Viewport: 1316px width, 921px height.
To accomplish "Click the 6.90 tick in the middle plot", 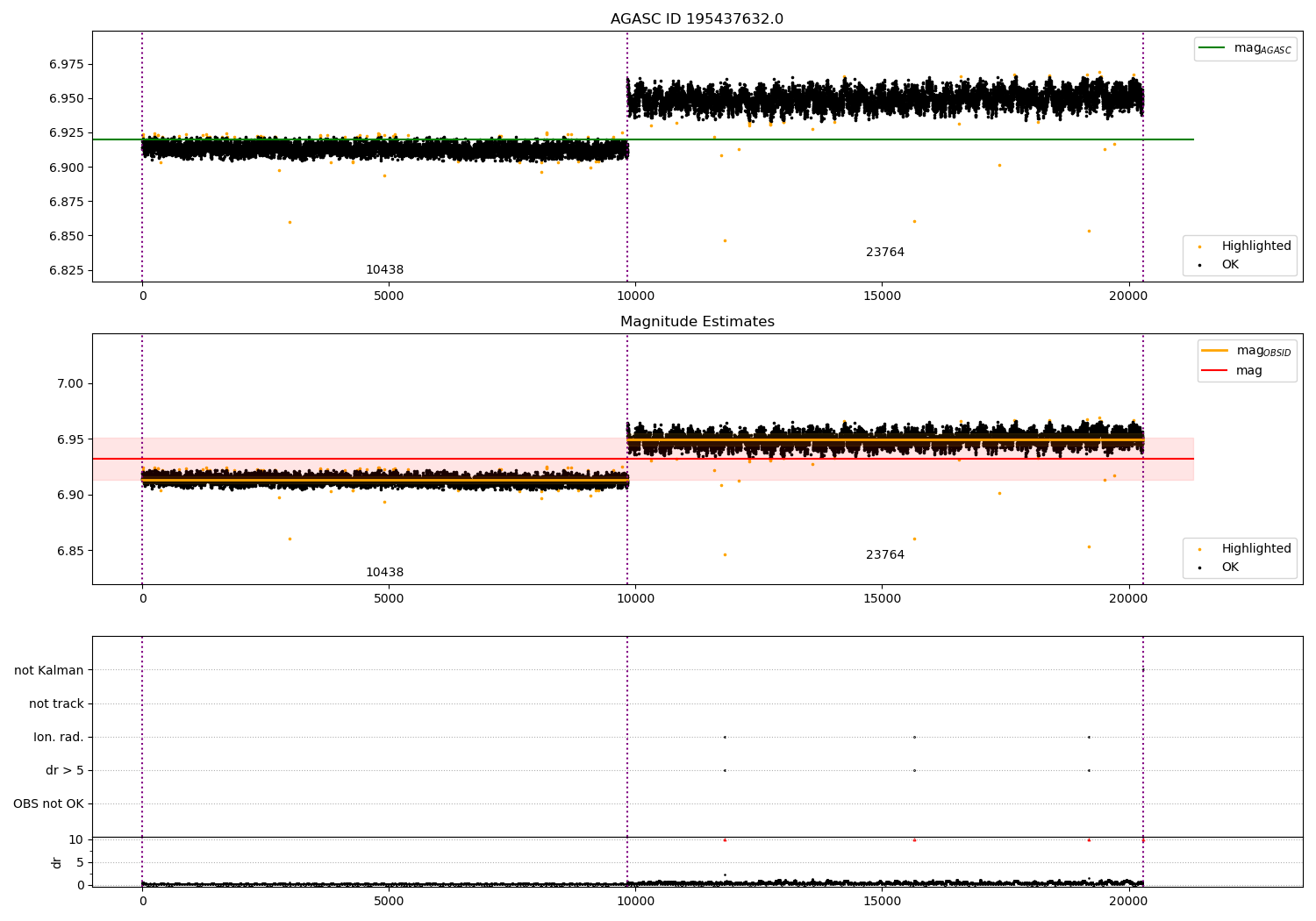I will 70,496.
